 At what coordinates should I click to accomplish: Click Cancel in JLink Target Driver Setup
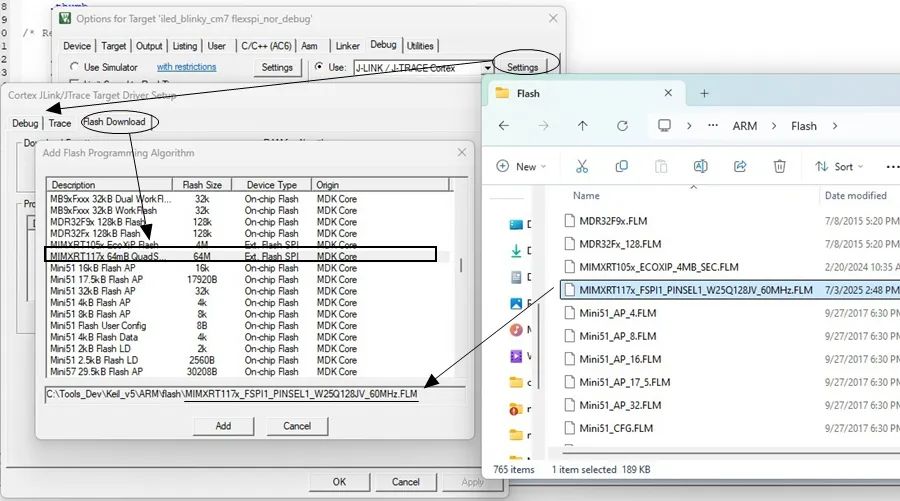point(405,482)
